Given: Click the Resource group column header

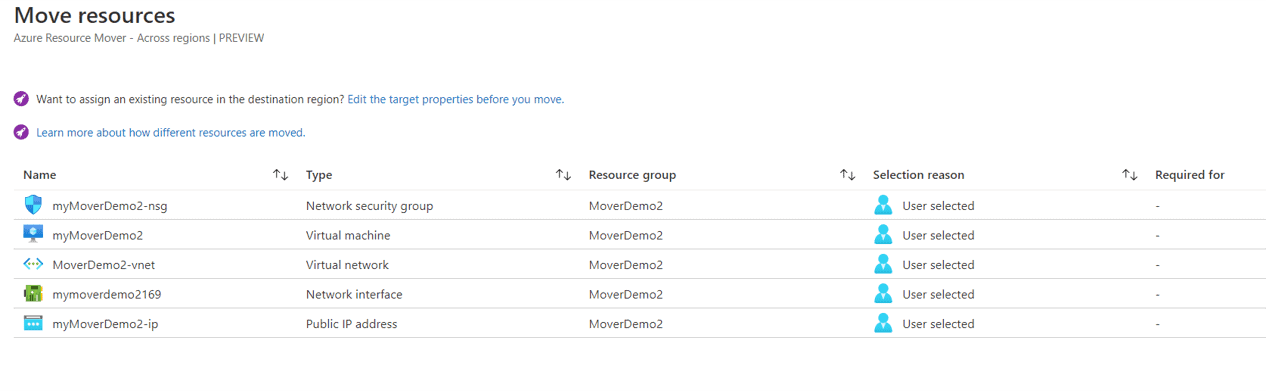Looking at the screenshot, I should pyautogui.click(x=632, y=175).
